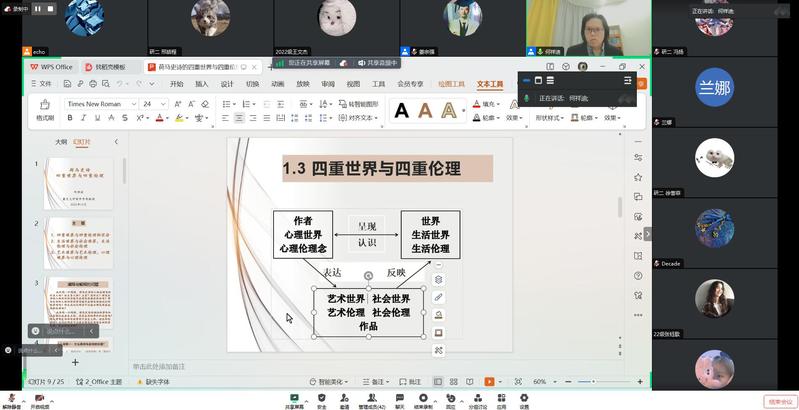Click the 聊天 chat icon in meeting toolbar
The width and height of the screenshot is (799, 410).
pos(399,400)
